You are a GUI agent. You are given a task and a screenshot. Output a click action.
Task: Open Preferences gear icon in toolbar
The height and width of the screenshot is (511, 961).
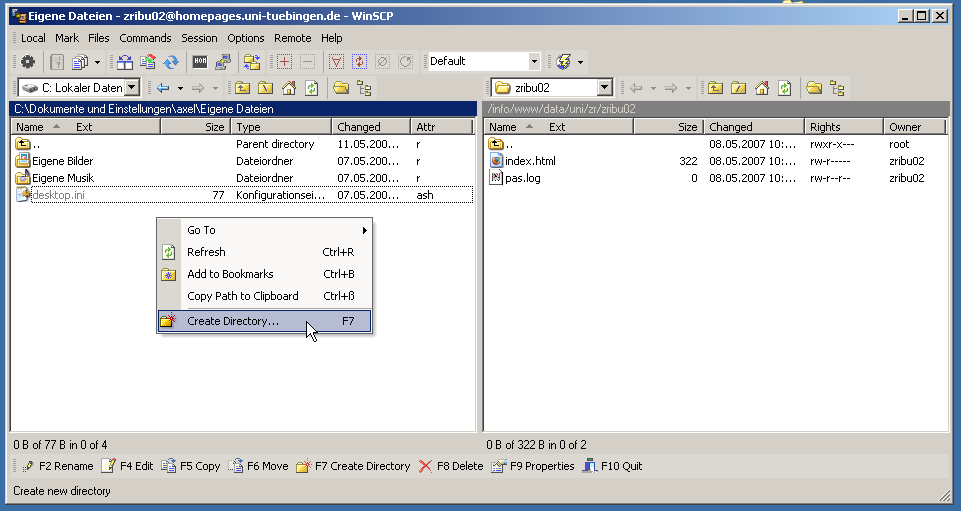[x=28, y=61]
